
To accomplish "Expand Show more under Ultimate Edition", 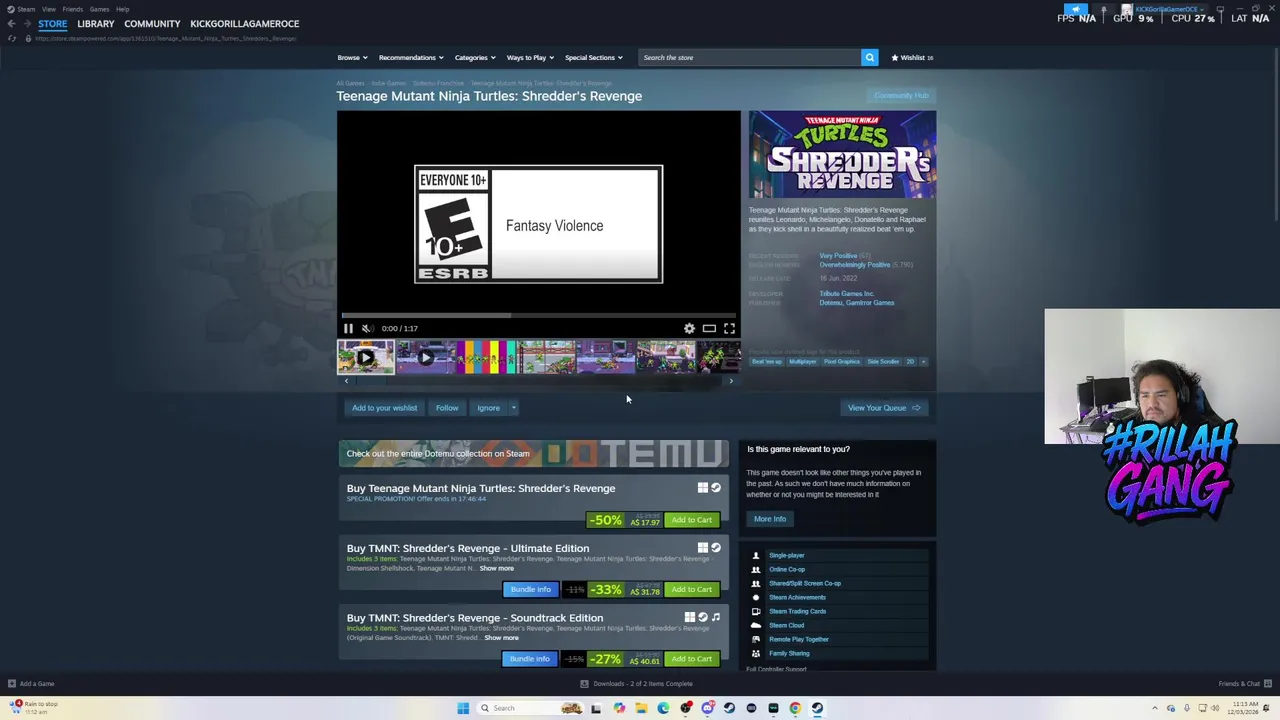I will coord(497,569).
